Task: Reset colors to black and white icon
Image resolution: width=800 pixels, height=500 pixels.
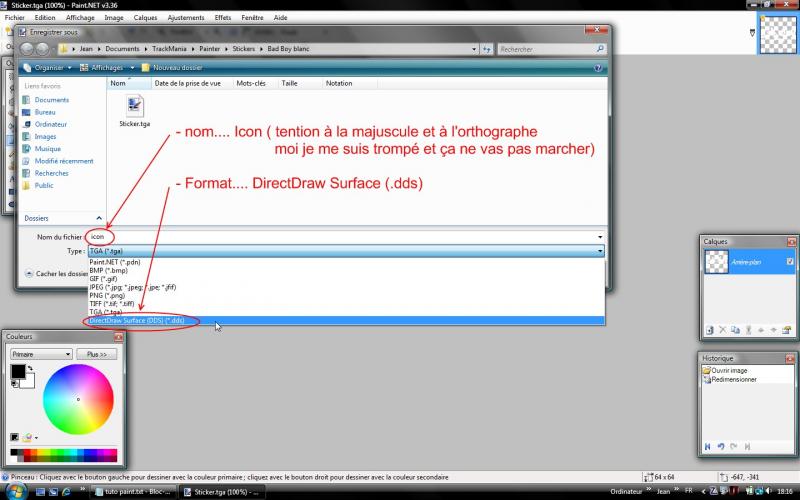Action: click(x=15, y=384)
